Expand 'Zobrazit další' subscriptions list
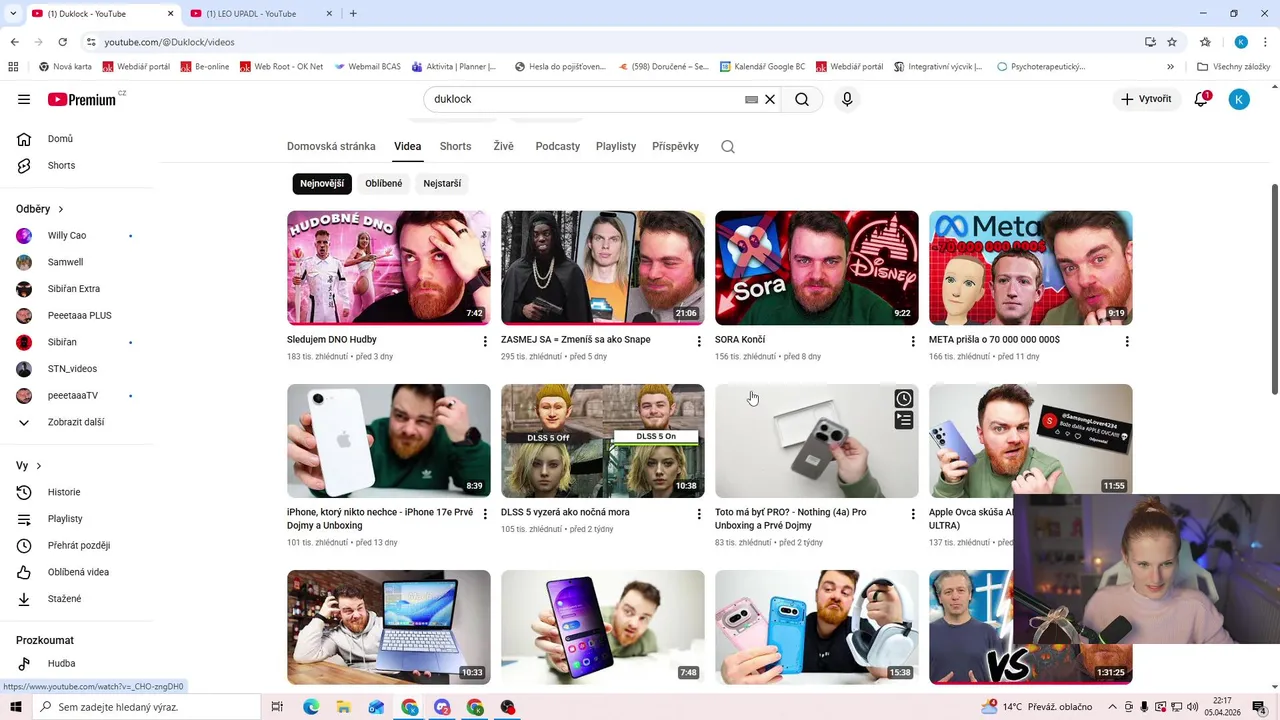1280x720 pixels. click(77, 422)
